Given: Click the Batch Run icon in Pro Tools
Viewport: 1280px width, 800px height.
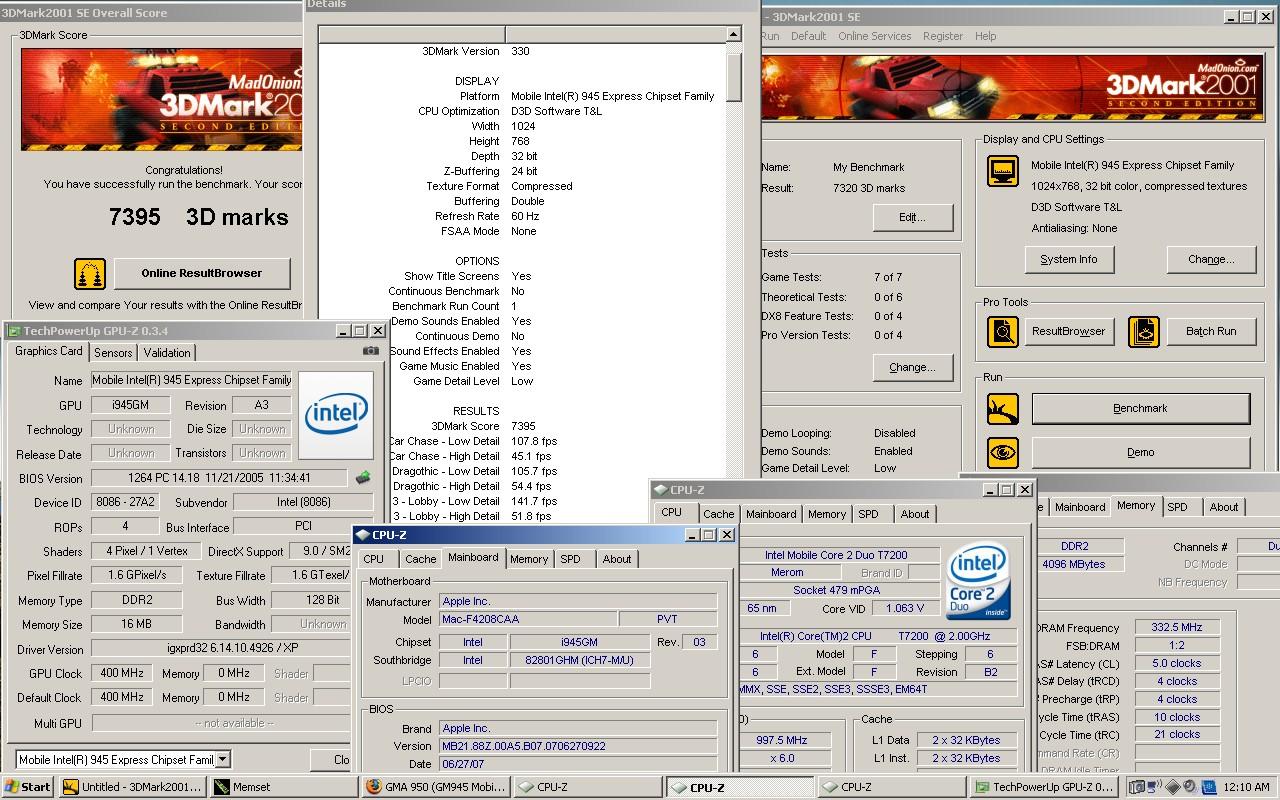Looking at the screenshot, I should (x=1144, y=331).
